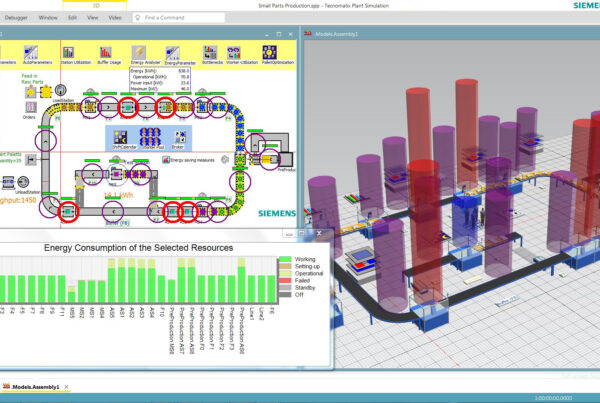This screenshot has height=403, width=600.
Task: Click the chart title Energy Consumption of the Selected Resources
Action: click(139, 248)
